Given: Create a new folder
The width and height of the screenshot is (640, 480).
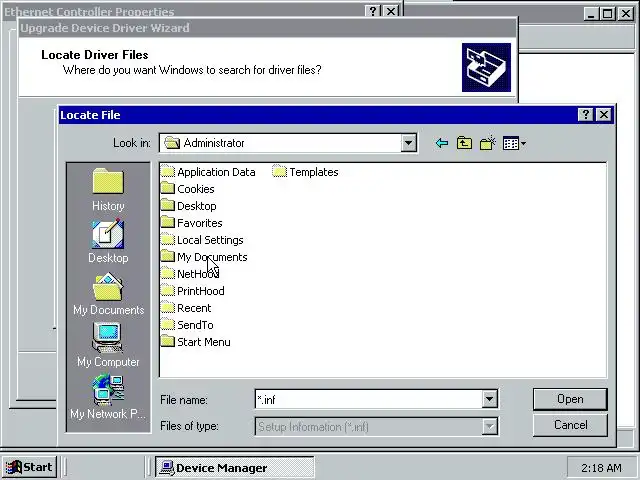Looking at the screenshot, I should pyautogui.click(x=487, y=143).
